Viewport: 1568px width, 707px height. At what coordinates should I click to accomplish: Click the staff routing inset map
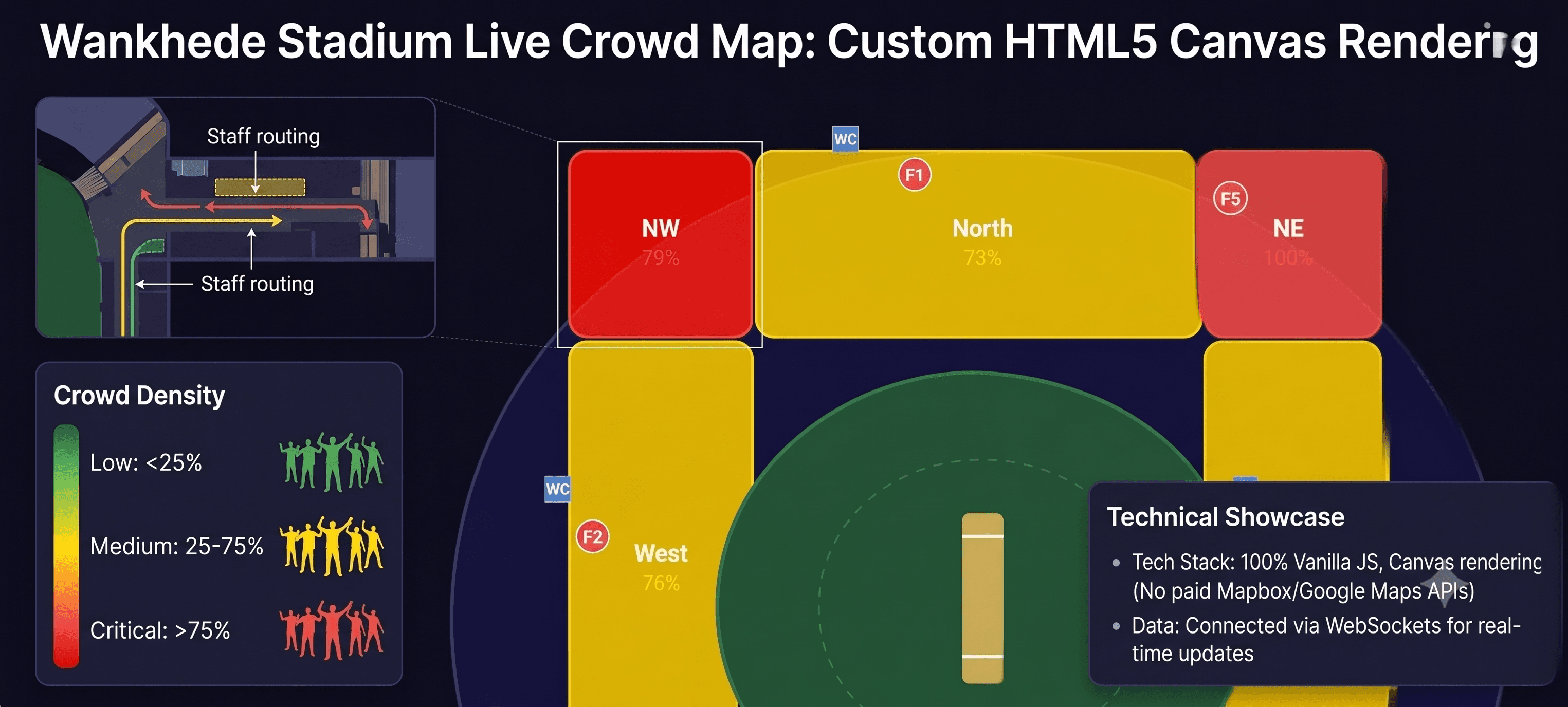click(235, 217)
